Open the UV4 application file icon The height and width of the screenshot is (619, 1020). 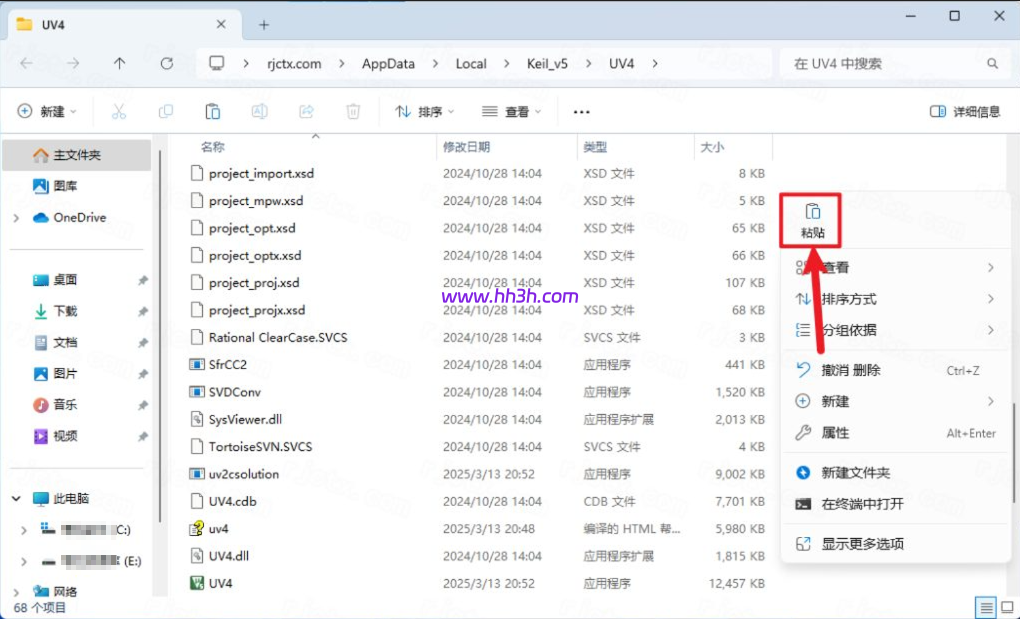tap(197, 583)
